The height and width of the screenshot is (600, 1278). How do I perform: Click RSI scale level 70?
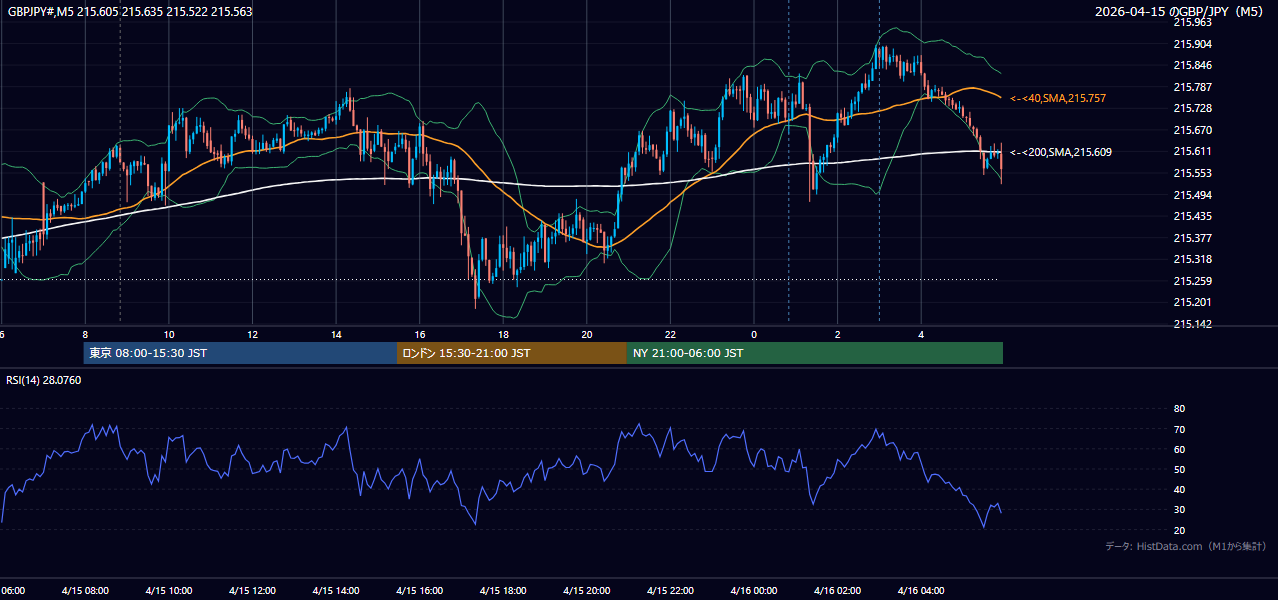tap(1179, 430)
